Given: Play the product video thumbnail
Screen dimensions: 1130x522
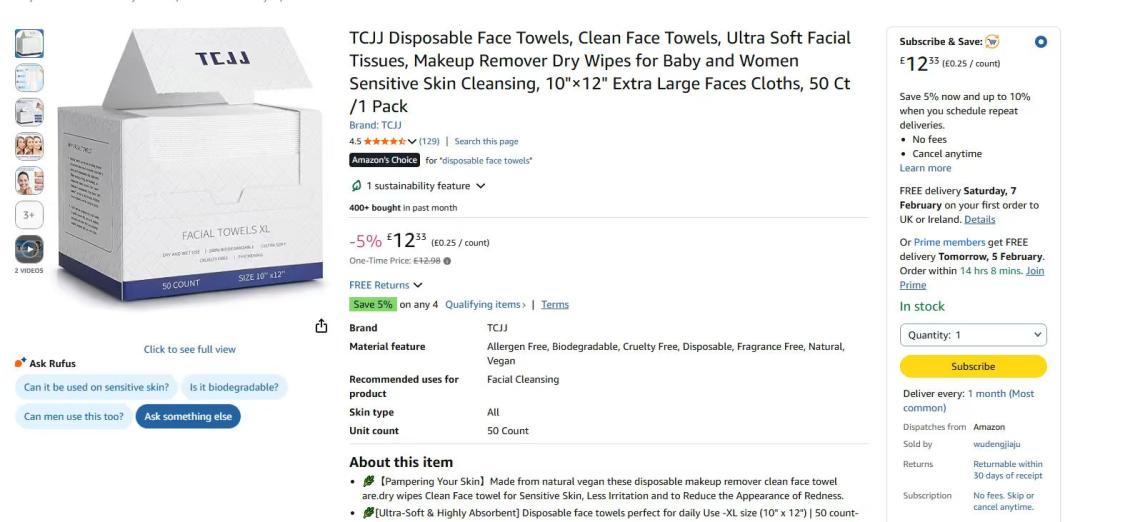Looking at the screenshot, I should click(29, 249).
